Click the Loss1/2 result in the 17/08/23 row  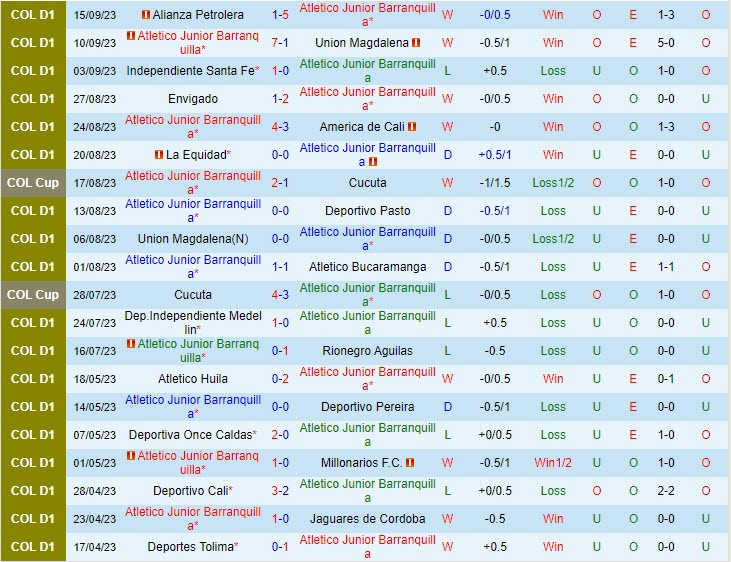[x=553, y=183]
